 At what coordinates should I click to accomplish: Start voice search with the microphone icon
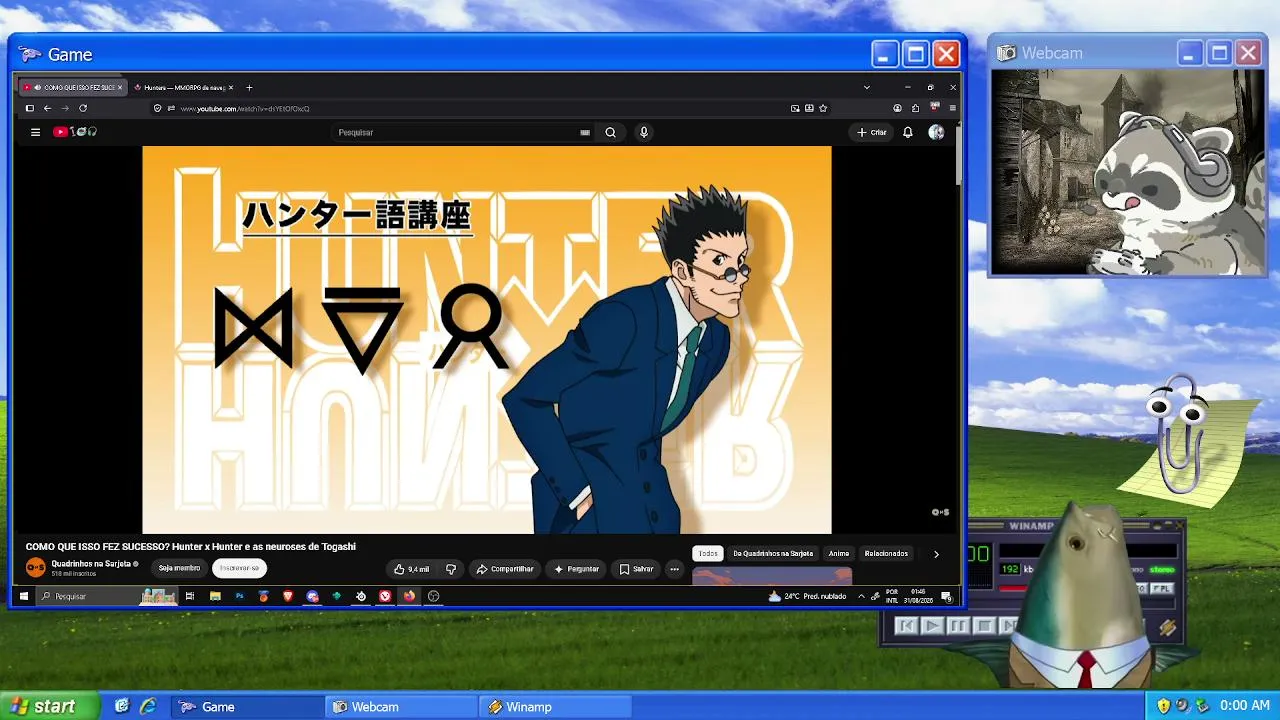[x=644, y=132]
